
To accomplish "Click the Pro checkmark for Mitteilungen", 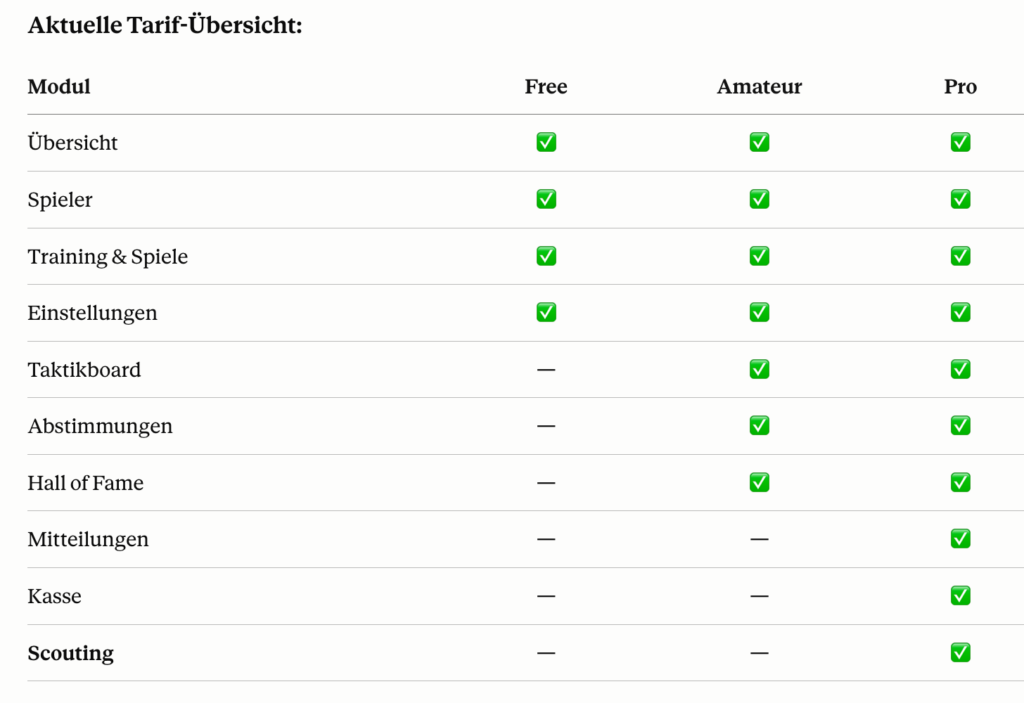I will [x=960, y=538].
